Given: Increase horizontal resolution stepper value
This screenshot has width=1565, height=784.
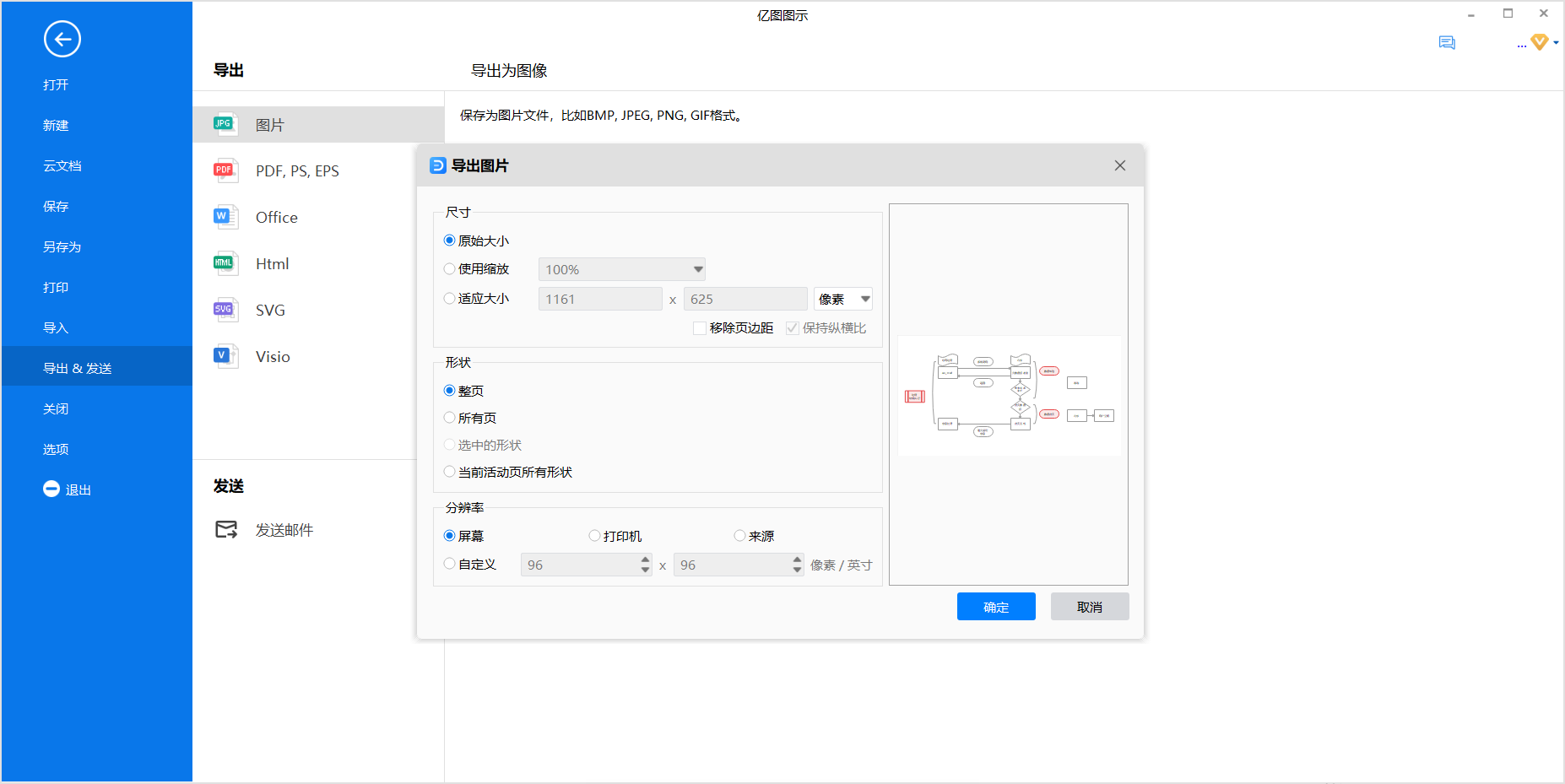Looking at the screenshot, I should tap(646, 560).
